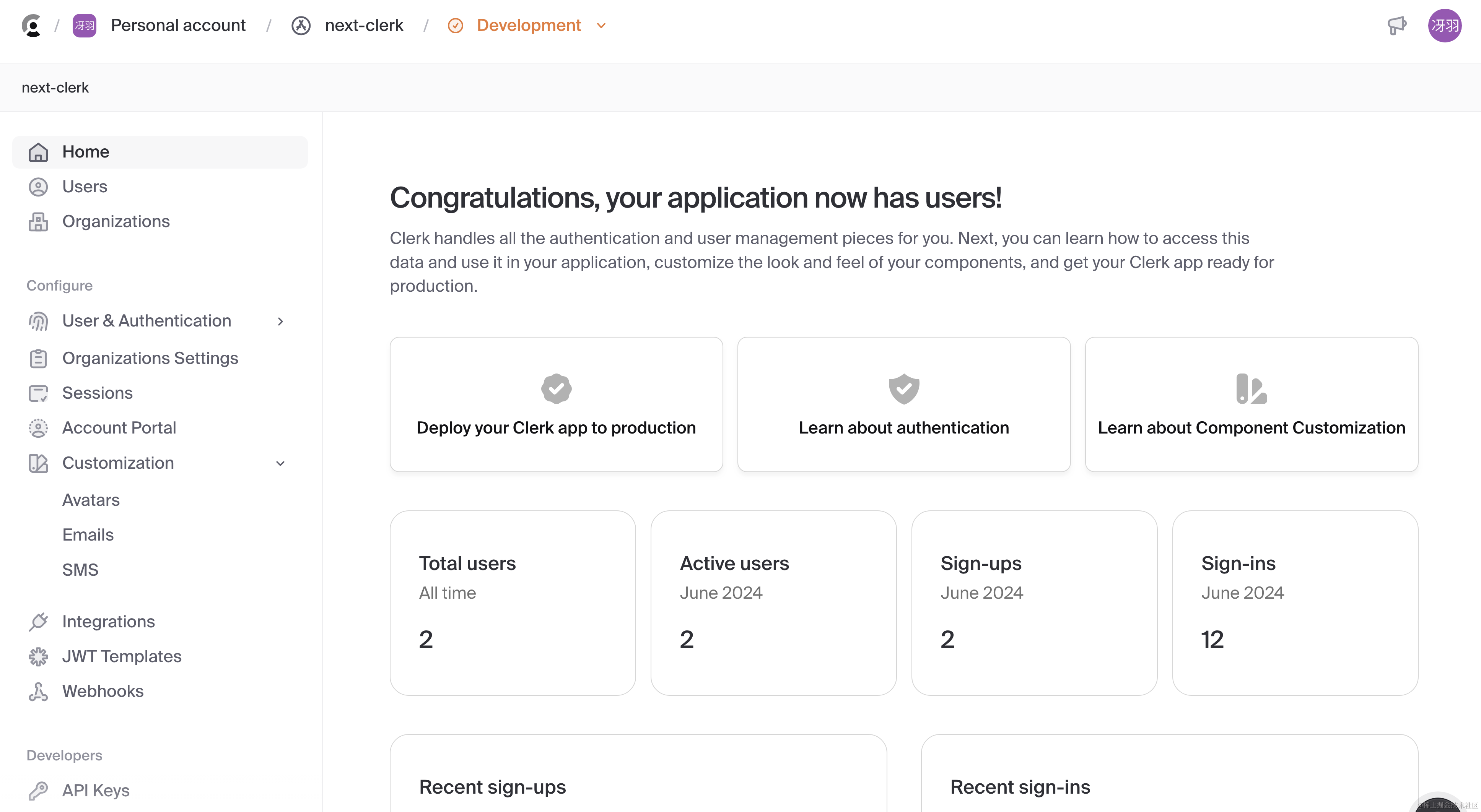Open the announcements megaphone icon
Image resolution: width=1481 pixels, height=812 pixels.
pos(1396,25)
